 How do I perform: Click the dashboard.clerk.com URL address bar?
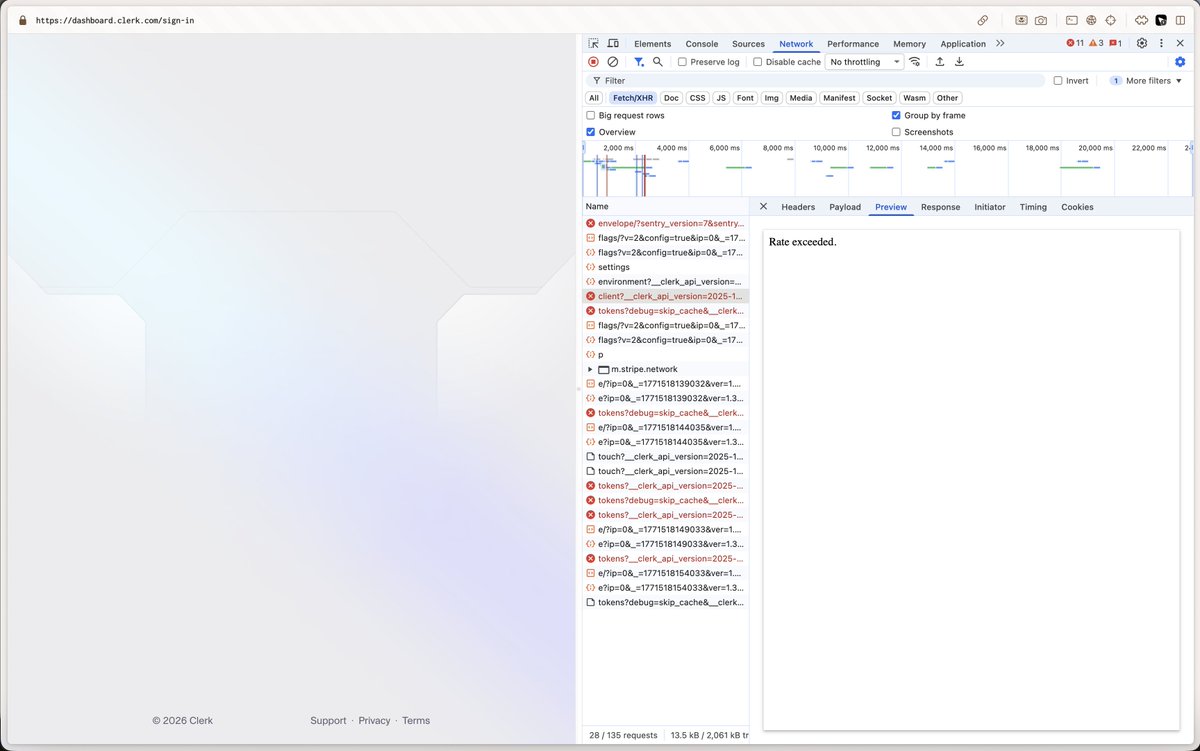(115, 20)
